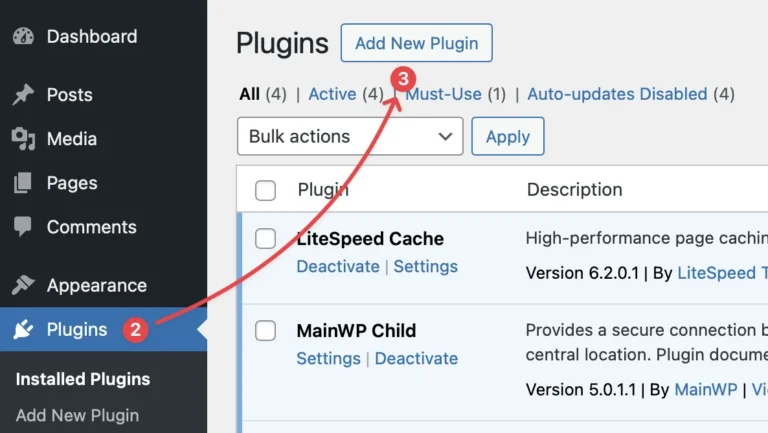
Task: Open Media via its camera-music icon
Action: point(23,139)
